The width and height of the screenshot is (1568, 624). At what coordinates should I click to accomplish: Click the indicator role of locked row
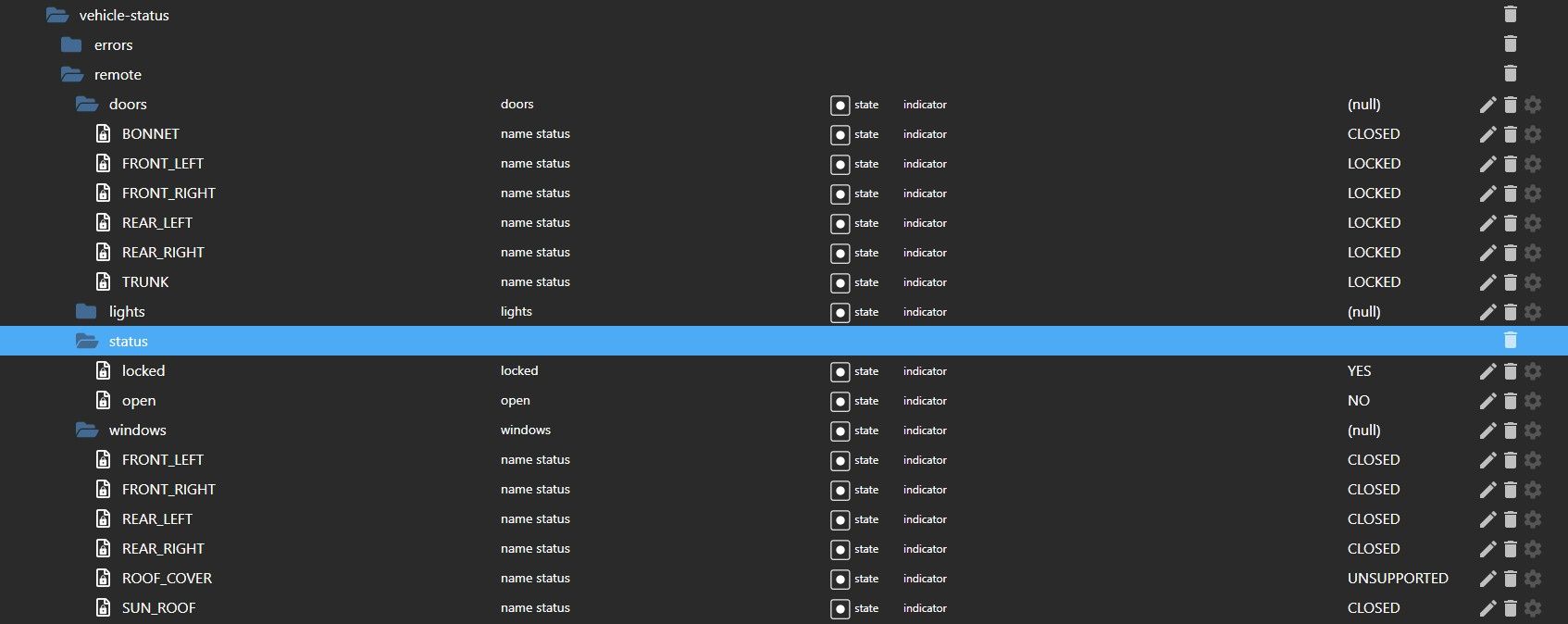[x=925, y=371]
